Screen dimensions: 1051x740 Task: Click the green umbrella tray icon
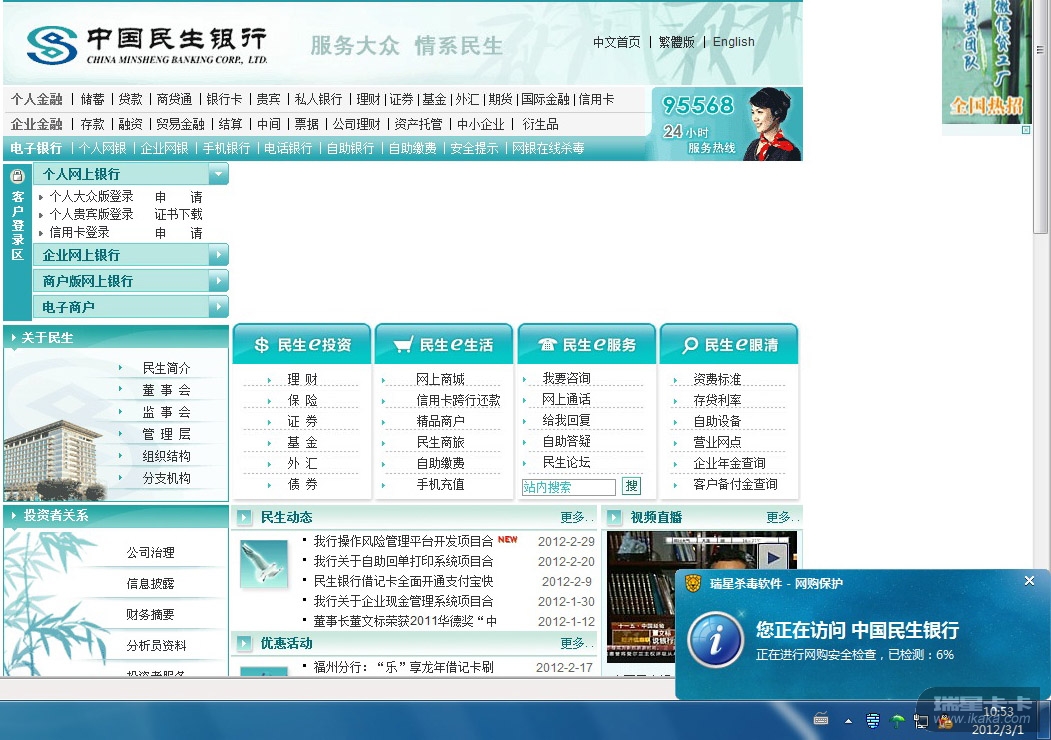click(x=897, y=721)
